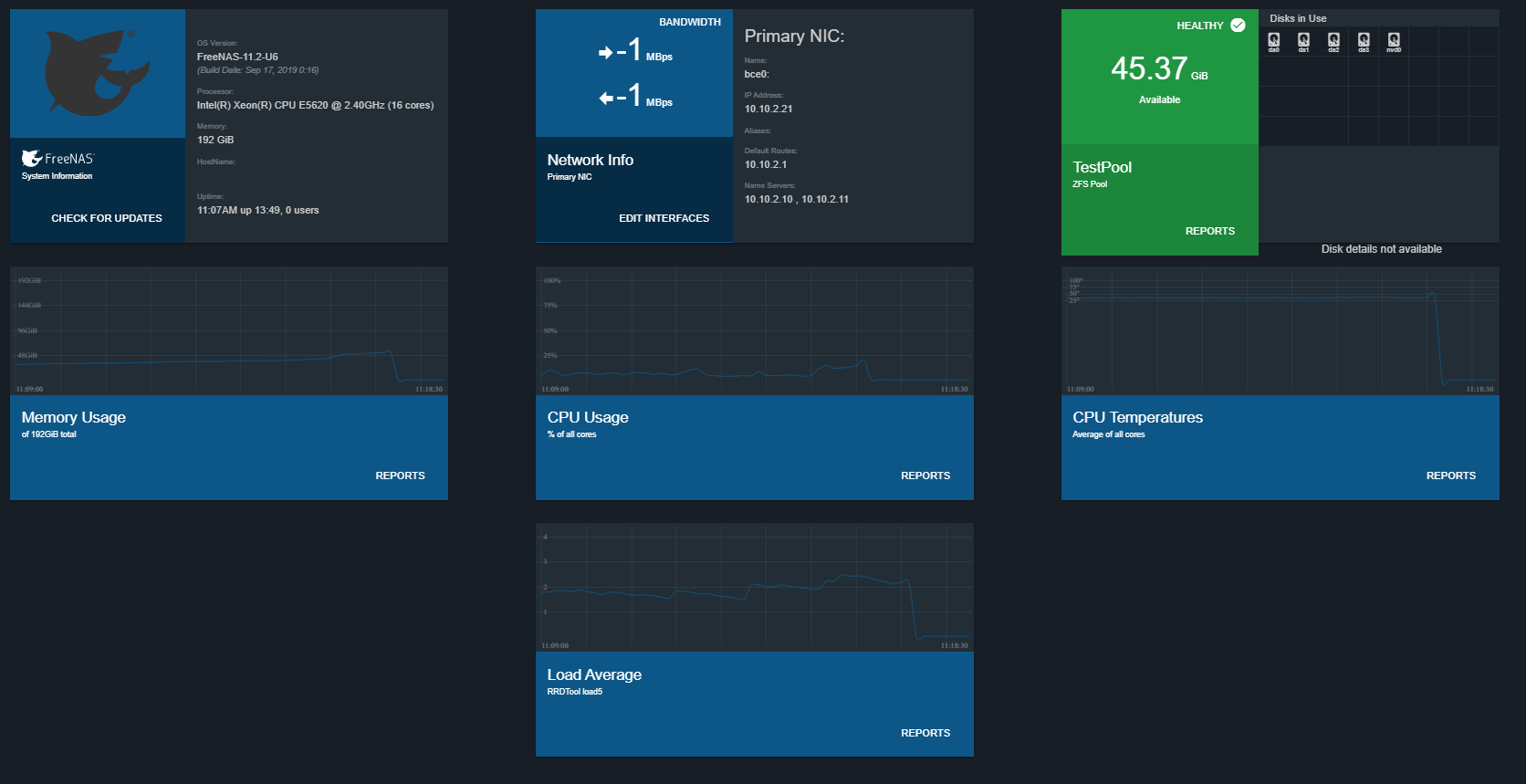Image resolution: width=1526 pixels, height=784 pixels.
Task: Click the CPU Temperatures graph area
Action: 1280,331
